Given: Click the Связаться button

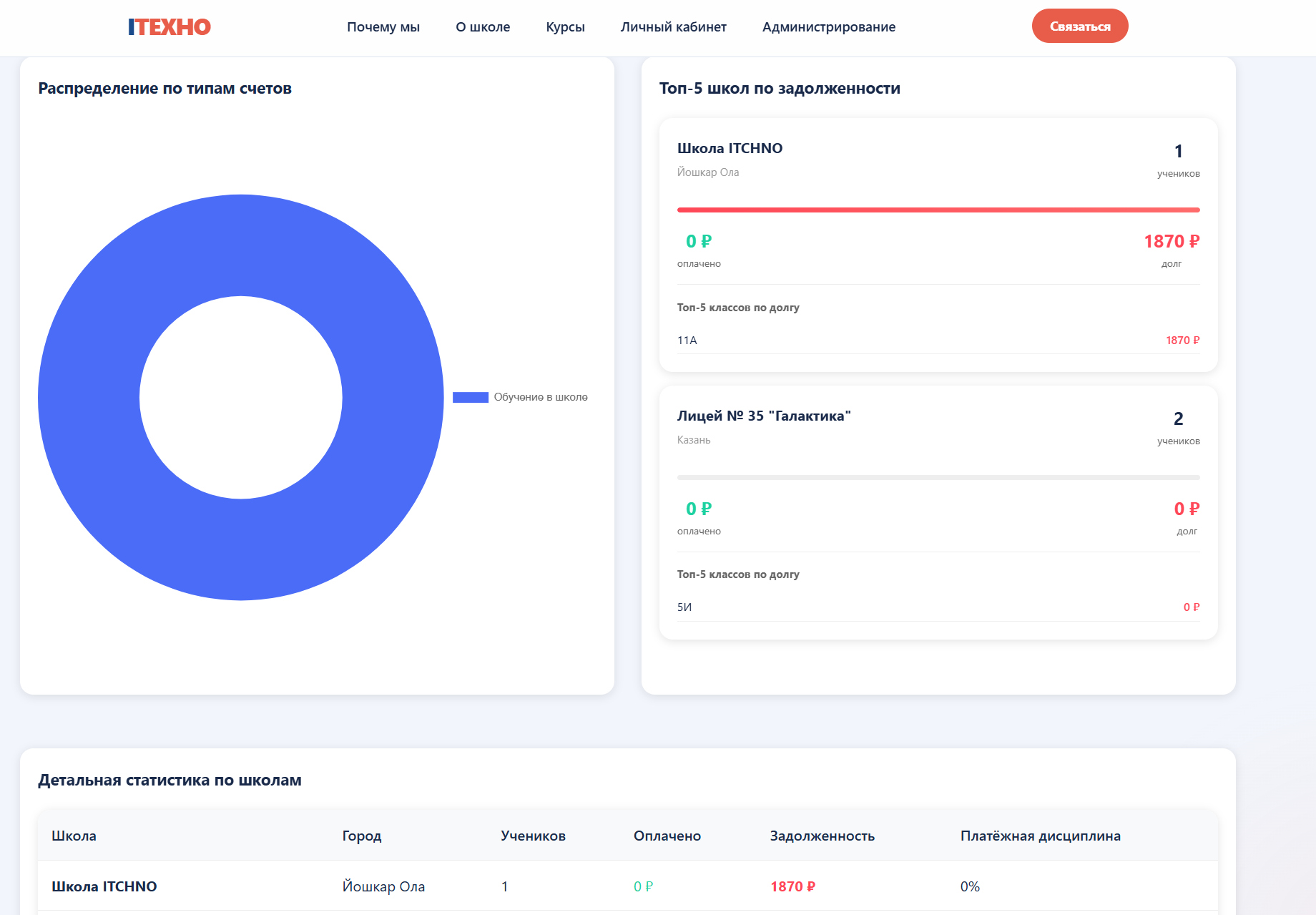Looking at the screenshot, I should coord(1080,26).
